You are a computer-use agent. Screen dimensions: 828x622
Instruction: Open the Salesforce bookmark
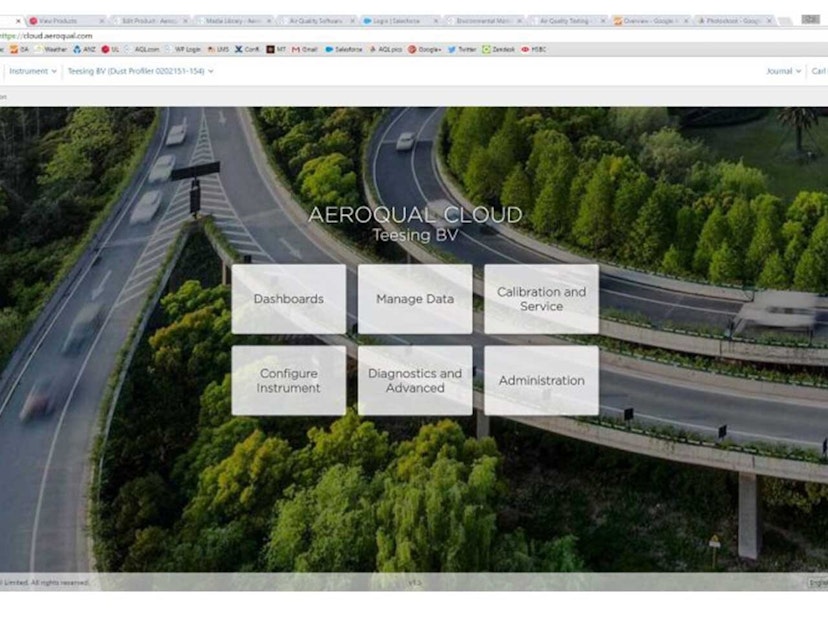(x=345, y=48)
